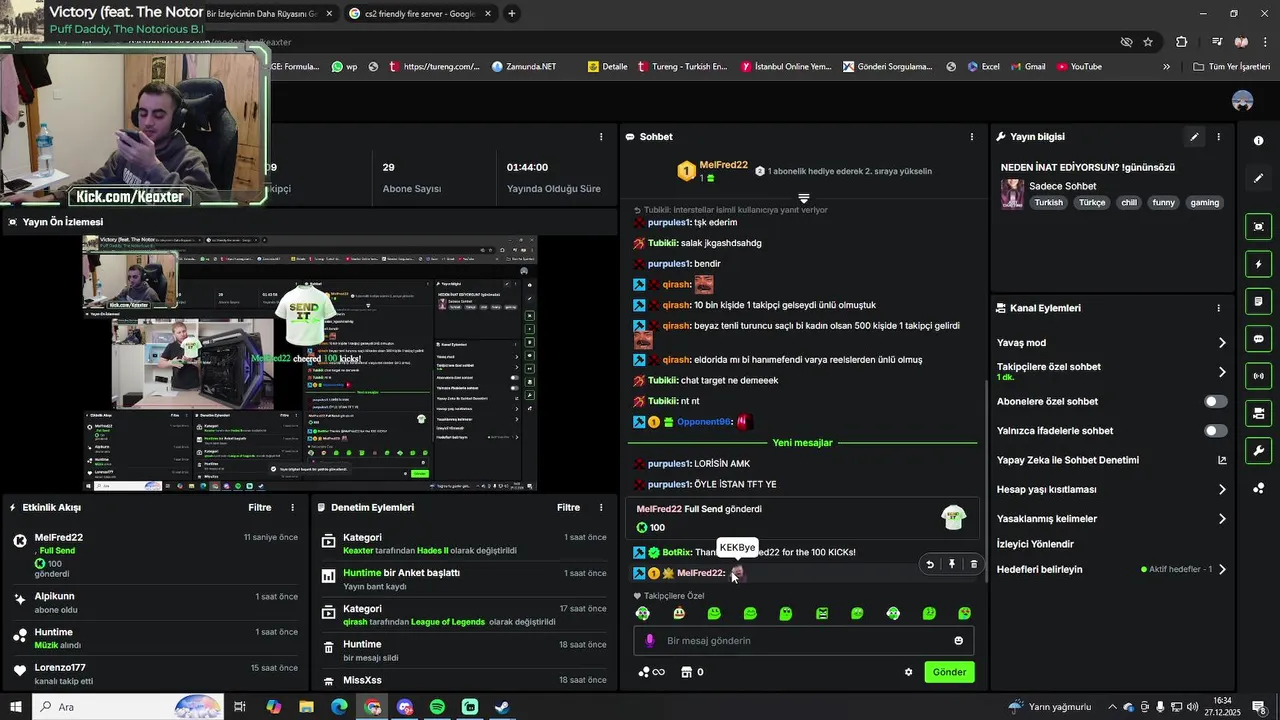
Task: Toggle the channel actions sidebar icon
Action: (1258, 413)
